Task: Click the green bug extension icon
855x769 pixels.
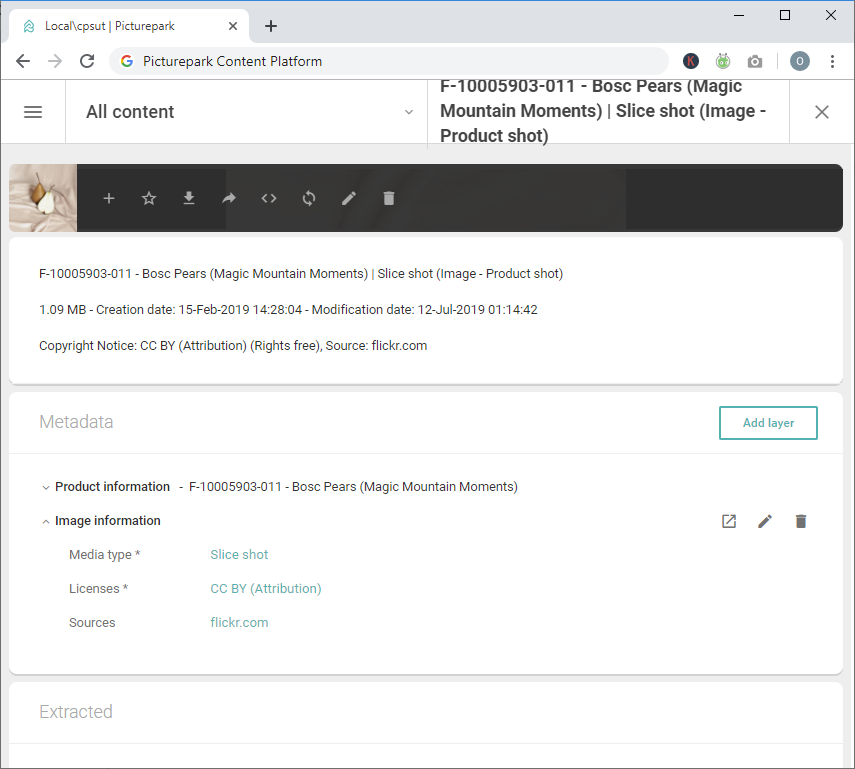Action: 723,61
